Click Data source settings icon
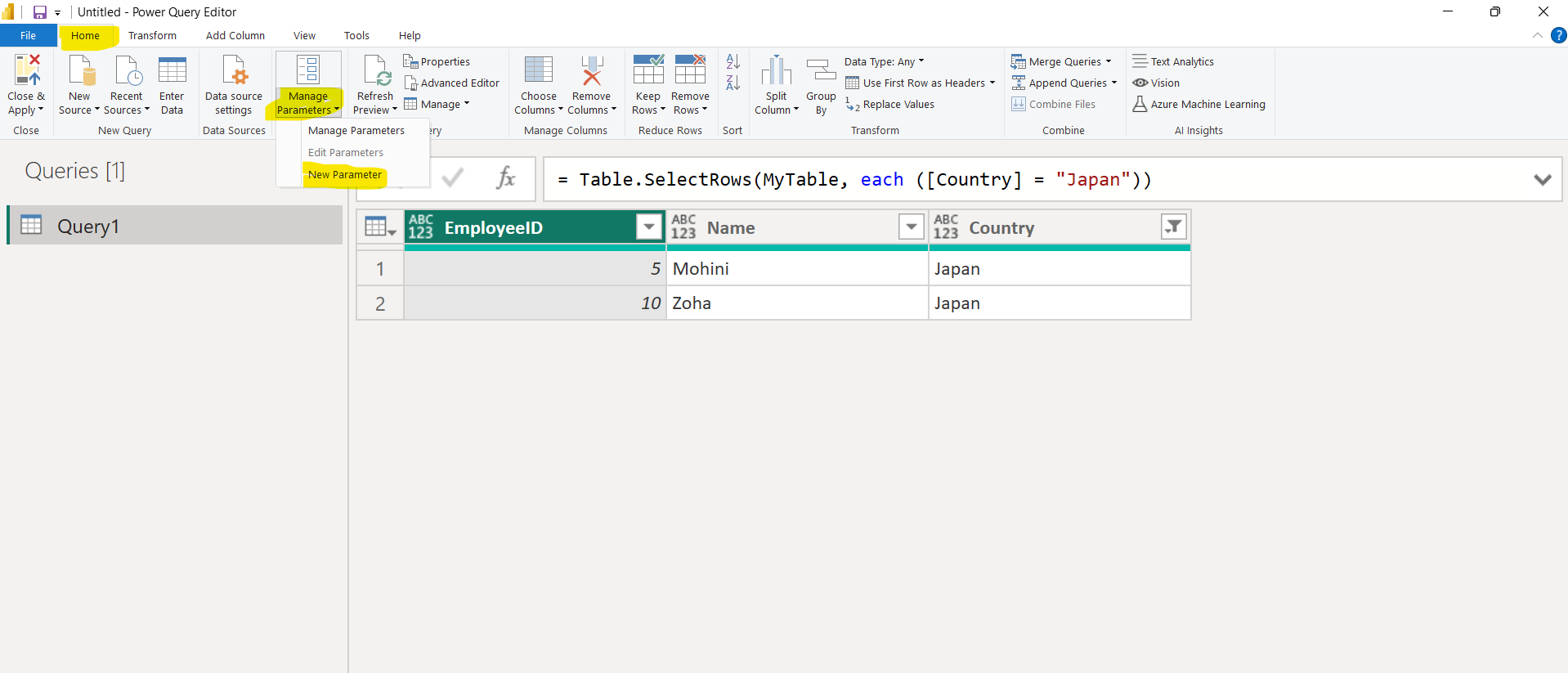This screenshot has width=1568, height=673. coord(234,72)
